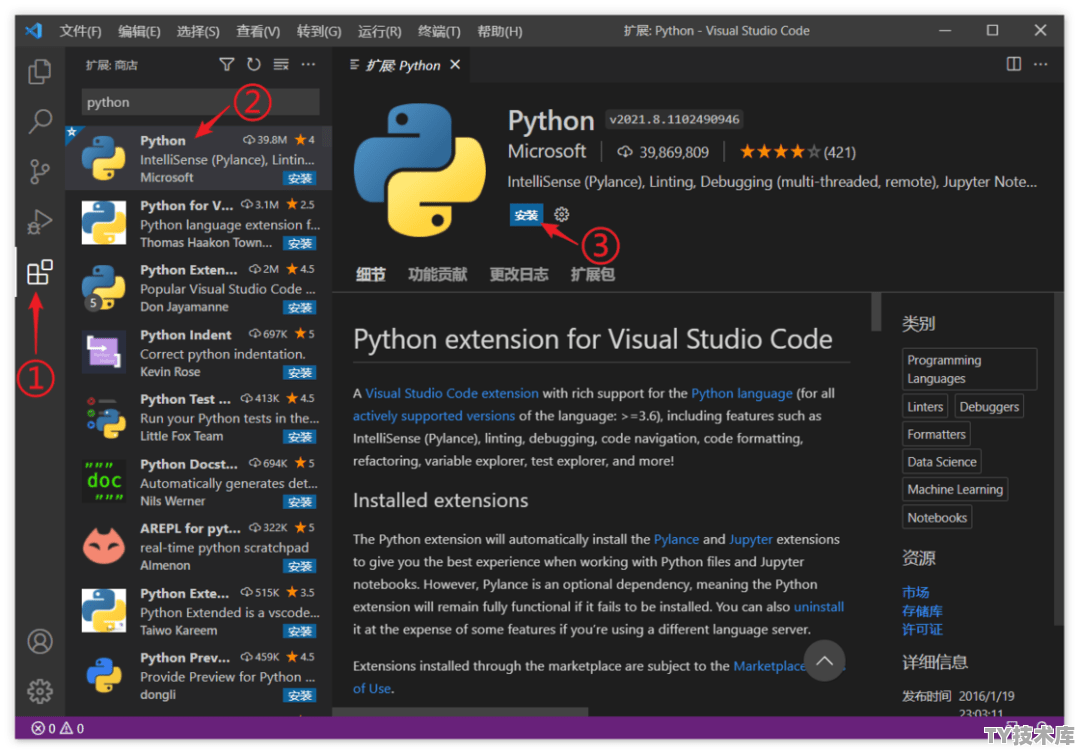Select the Python Extension Pack by Don Jayamanne
This screenshot has width=1080, height=754.
tap(198, 288)
